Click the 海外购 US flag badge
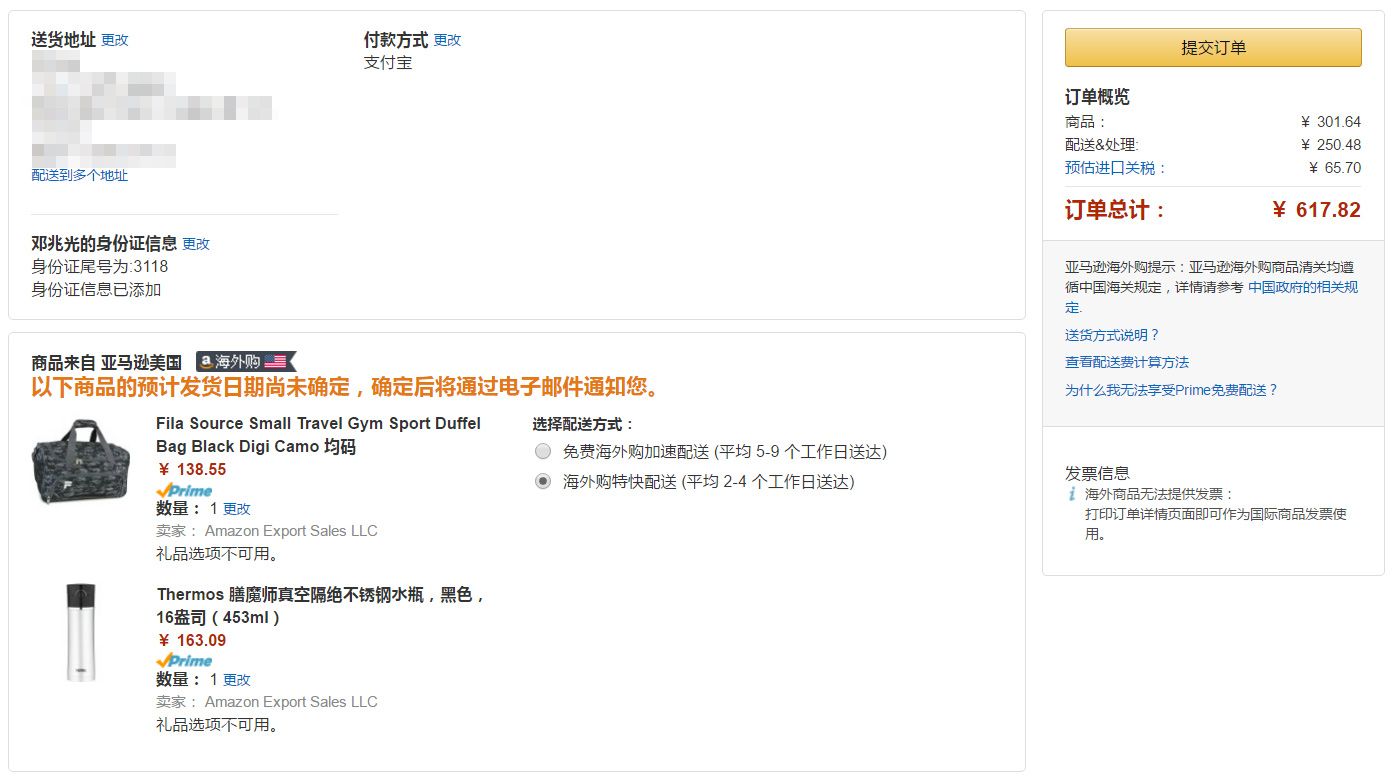Image resolution: width=1392 pixels, height=776 pixels. (x=244, y=362)
